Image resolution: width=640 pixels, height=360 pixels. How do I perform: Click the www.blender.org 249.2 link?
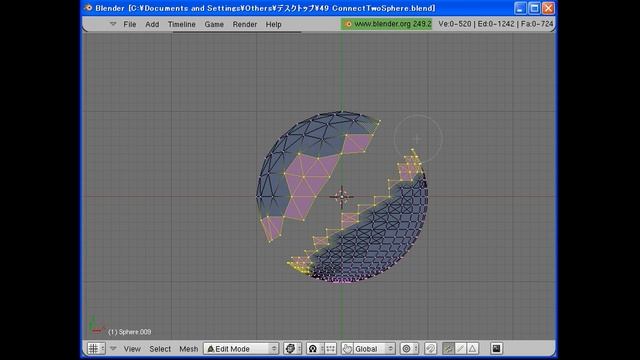click(386, 24)
